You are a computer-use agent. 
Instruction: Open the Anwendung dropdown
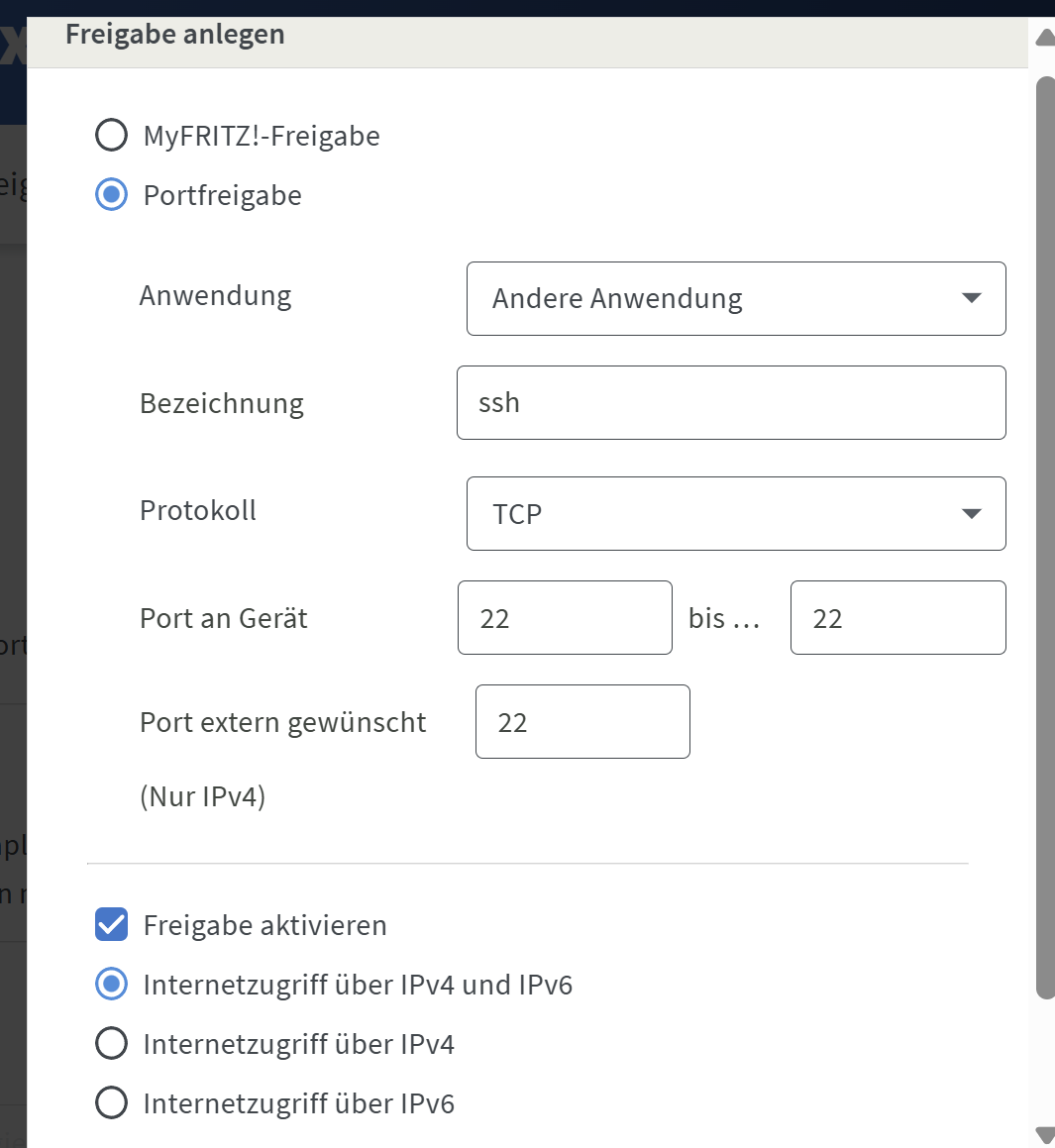735,298
